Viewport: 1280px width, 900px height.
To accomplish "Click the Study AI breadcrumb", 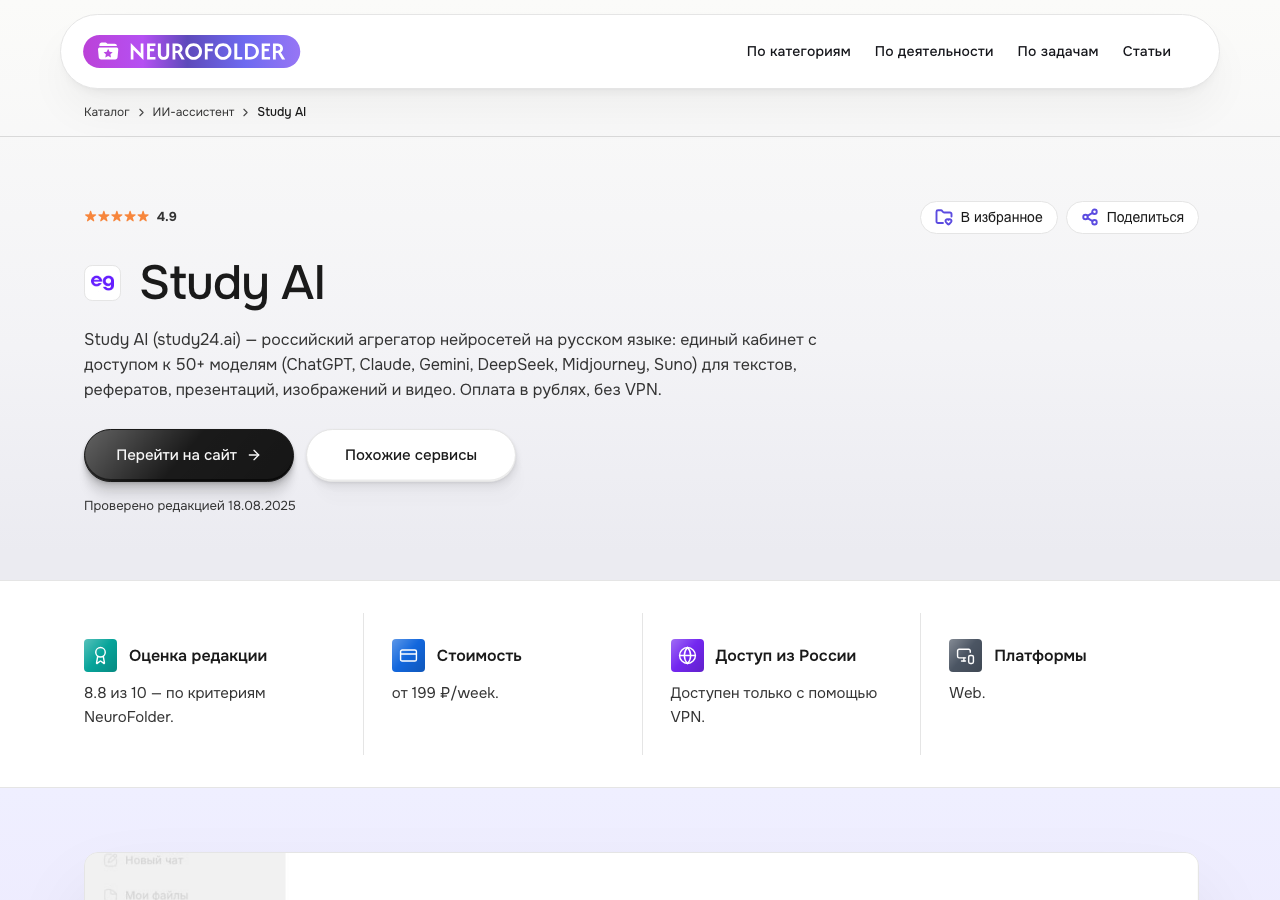I will (x=281, y=112).
